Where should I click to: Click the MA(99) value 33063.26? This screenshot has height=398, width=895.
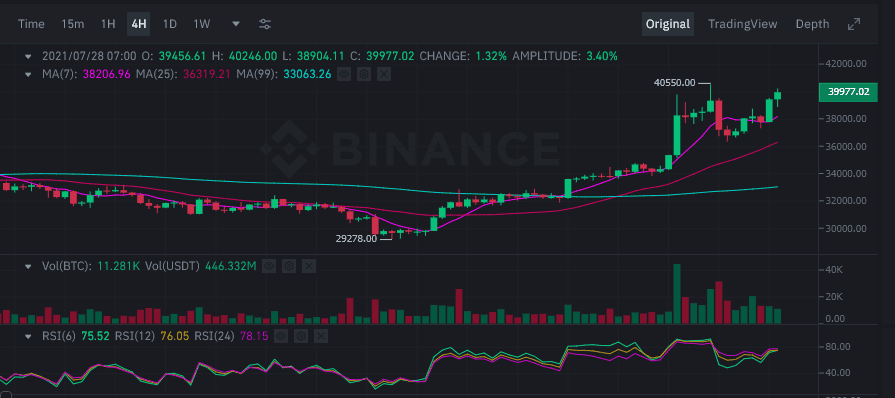[307, 74]
